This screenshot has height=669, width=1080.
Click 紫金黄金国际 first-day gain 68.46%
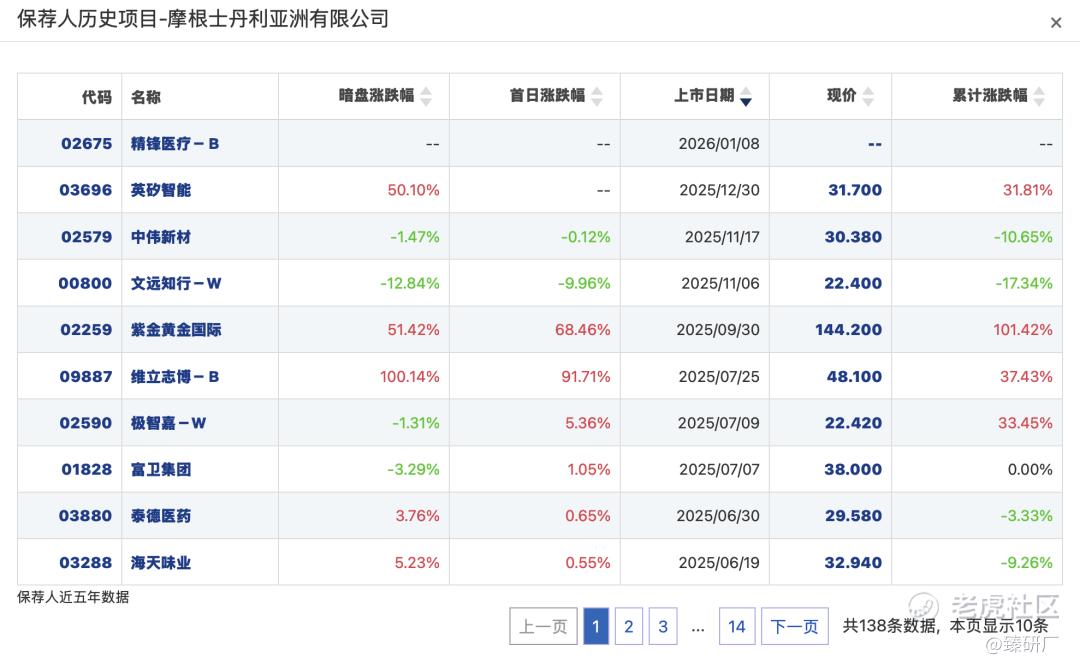583,330
